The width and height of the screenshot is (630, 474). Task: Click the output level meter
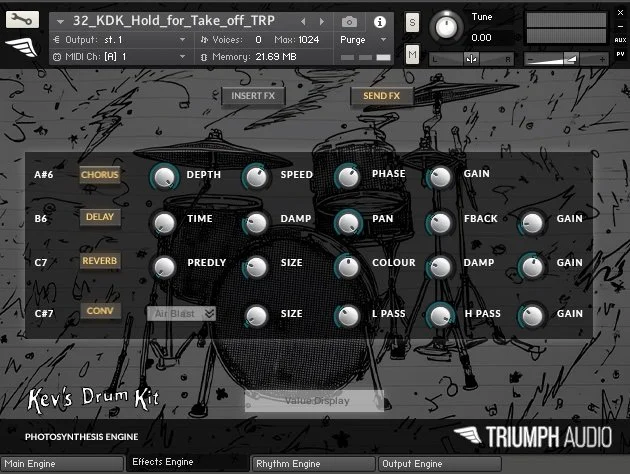click(566, 28)
